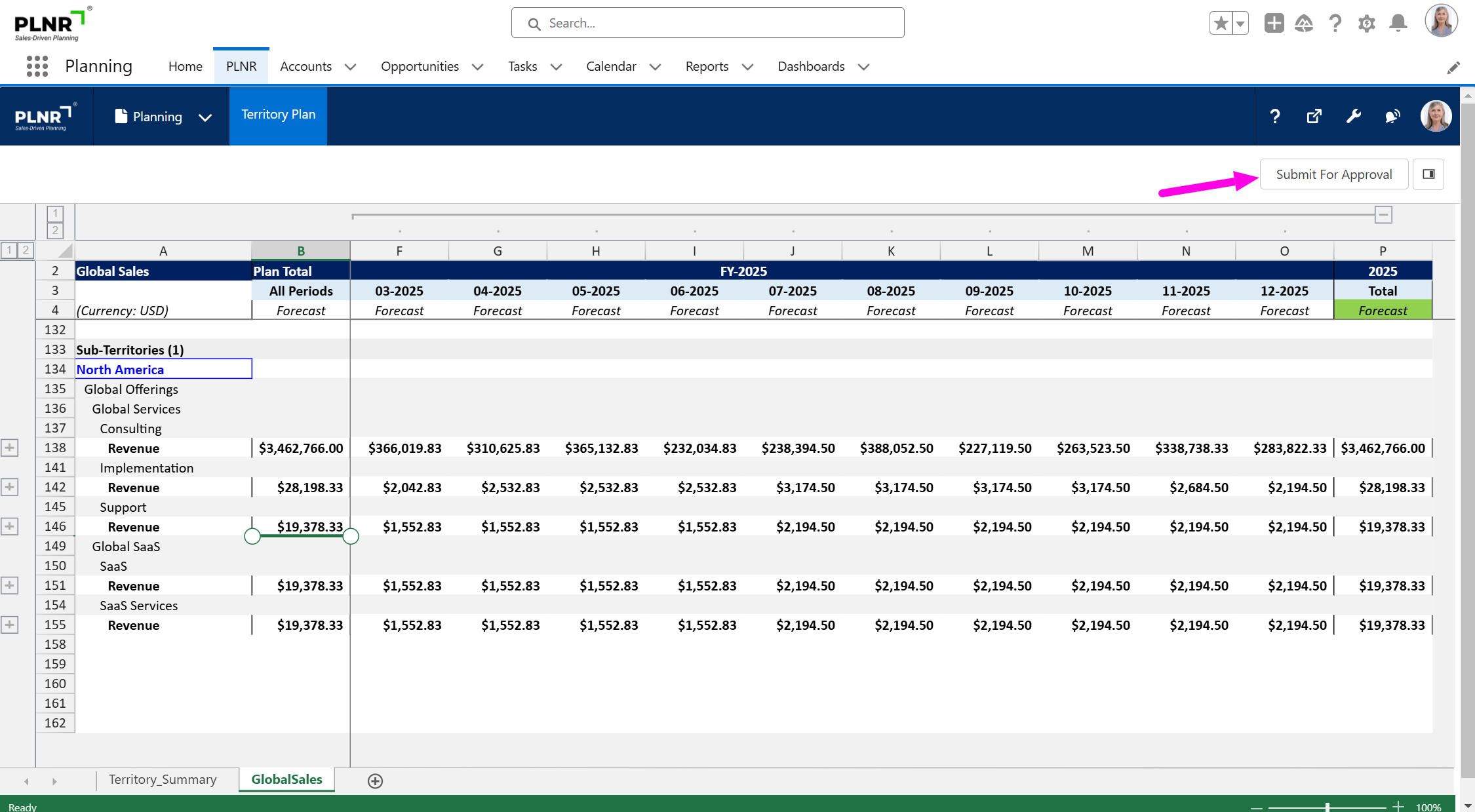Add new sheet with plus icon
Screen dimensions: 1475x812
375,781
